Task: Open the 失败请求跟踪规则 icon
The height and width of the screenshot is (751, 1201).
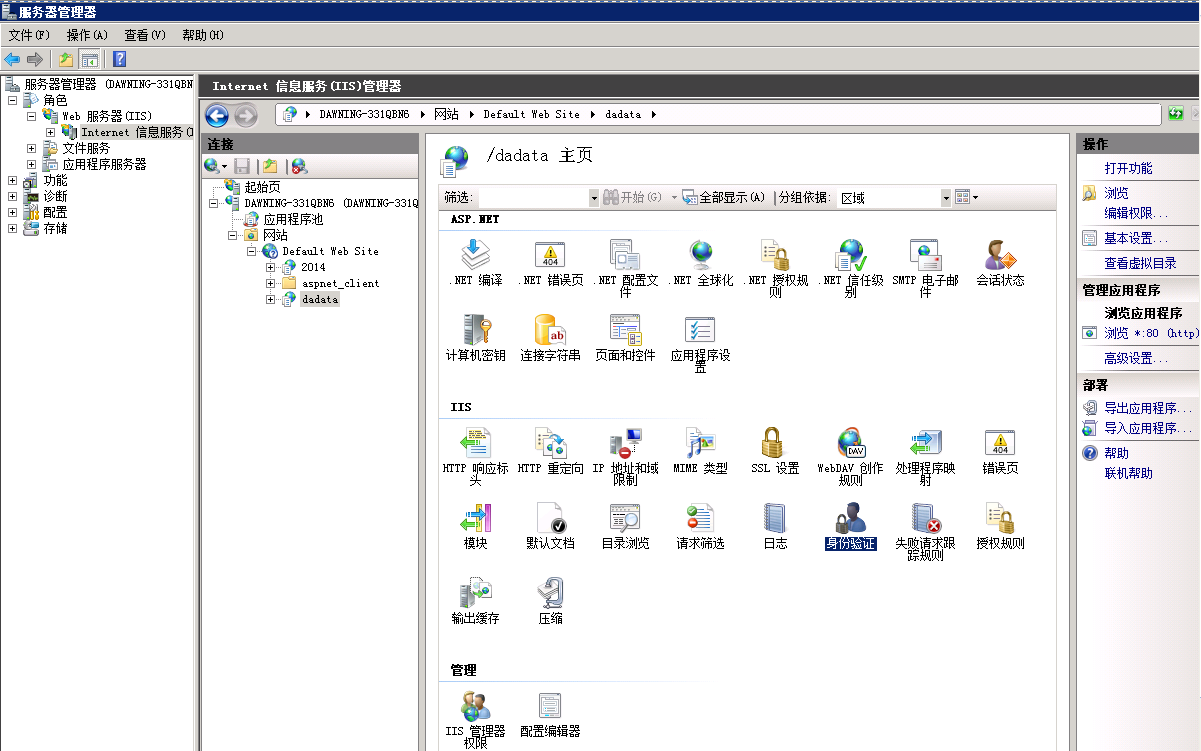Action: tap(925, 531)
